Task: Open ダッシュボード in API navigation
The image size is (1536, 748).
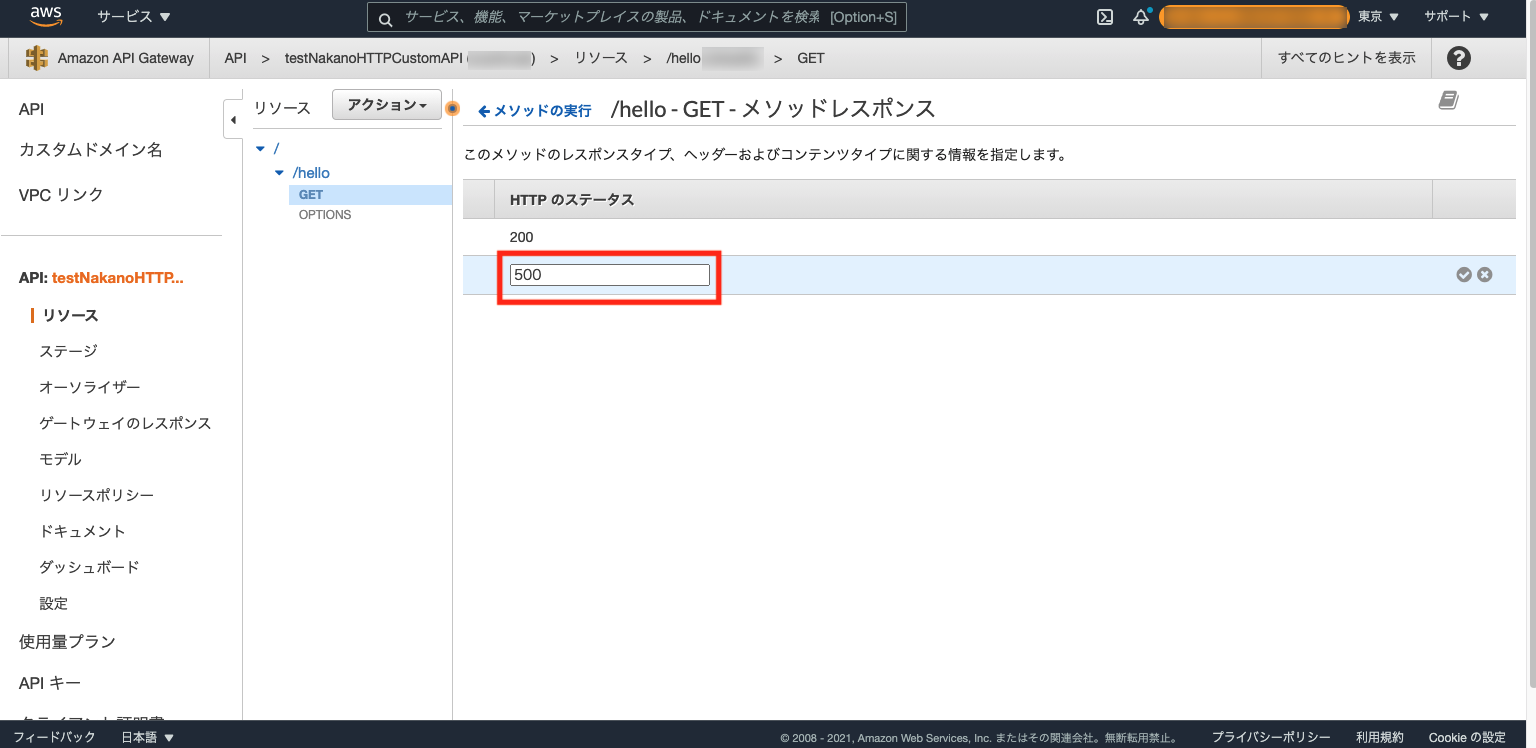Action: (x=89, y=567)
